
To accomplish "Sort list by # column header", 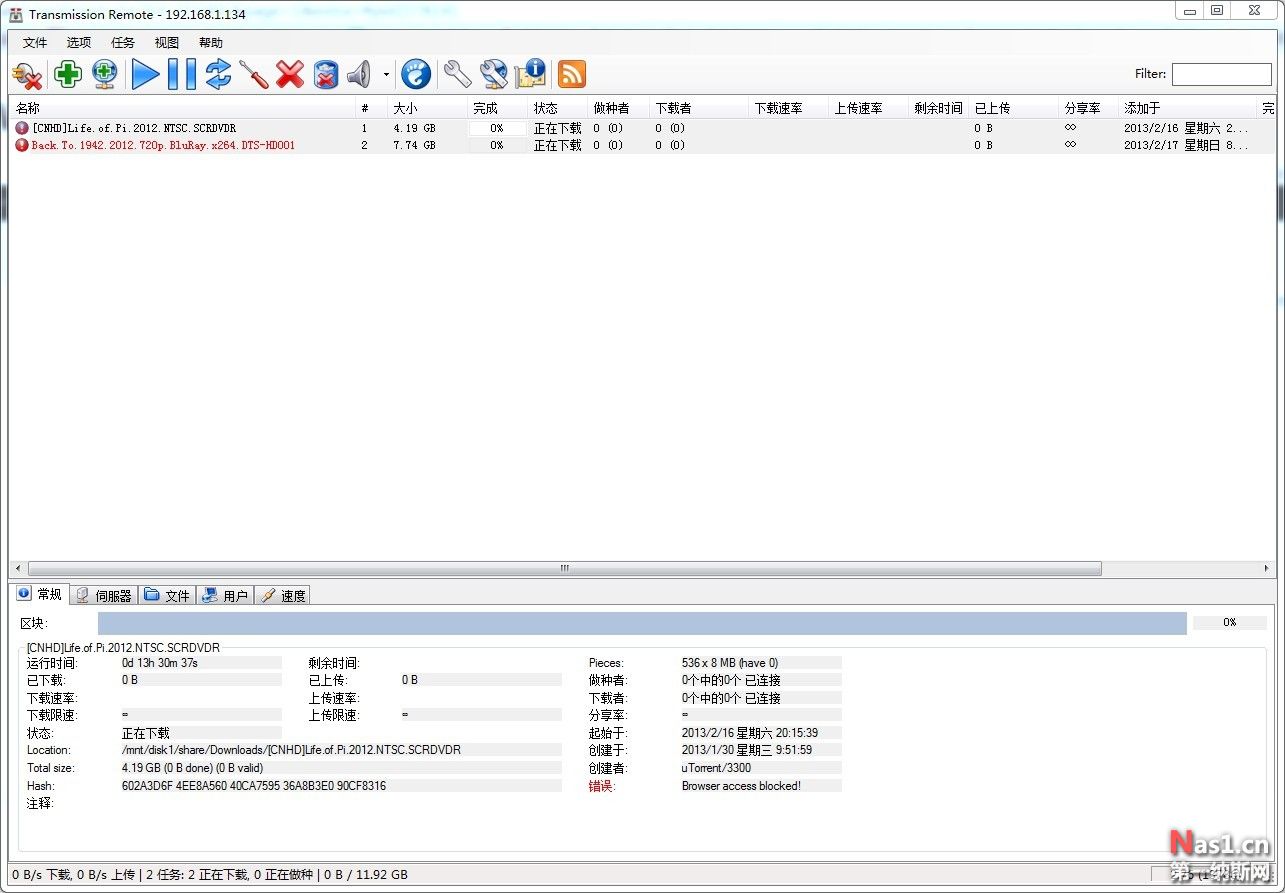I will pyautogui.click(x=371, y=108).
